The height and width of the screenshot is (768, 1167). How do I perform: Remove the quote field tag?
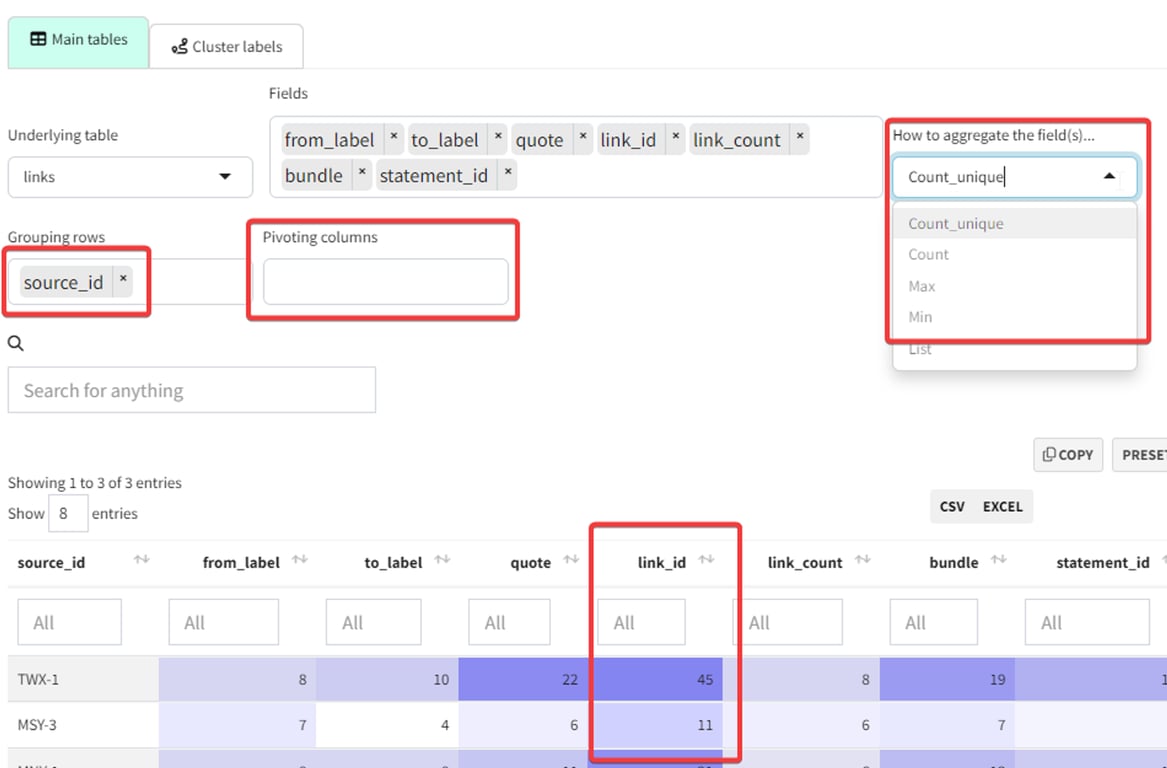click(583, 139)
